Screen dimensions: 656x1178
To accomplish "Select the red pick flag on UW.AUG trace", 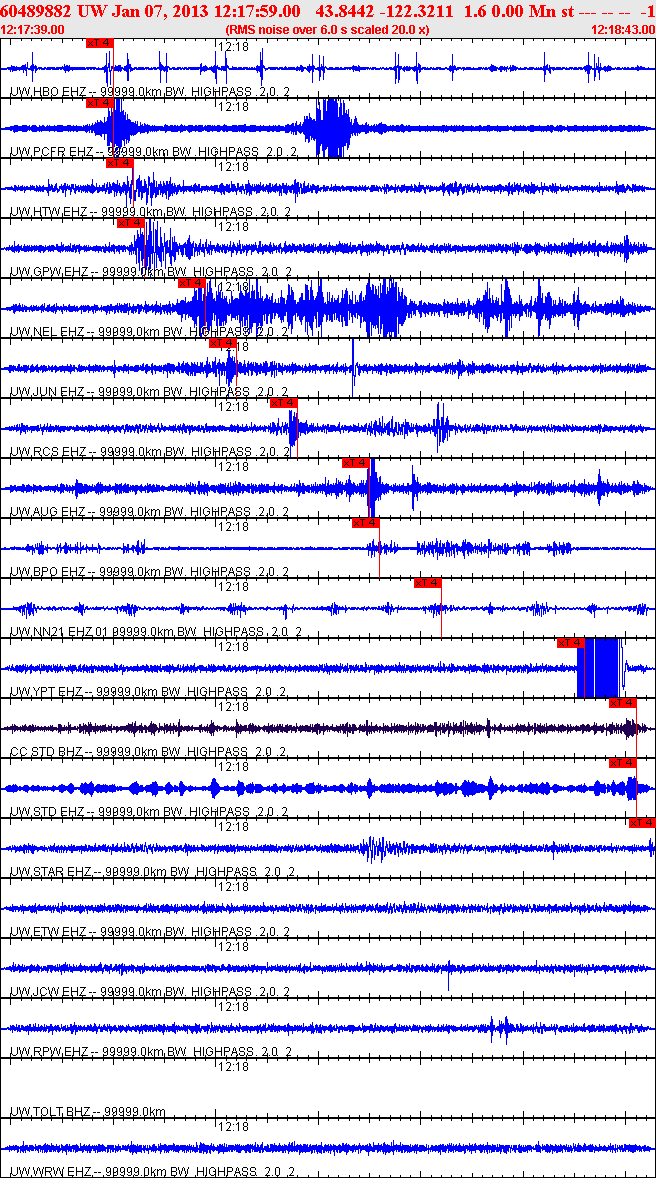I will (x=356, y=463).
